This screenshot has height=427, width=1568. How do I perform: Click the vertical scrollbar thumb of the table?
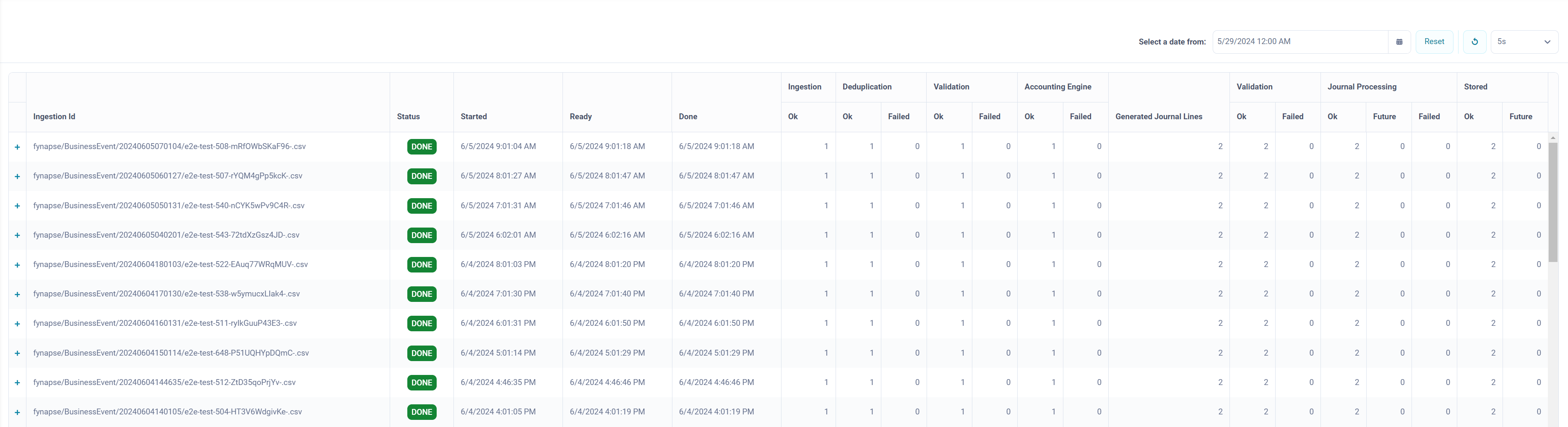point(1552,201)
